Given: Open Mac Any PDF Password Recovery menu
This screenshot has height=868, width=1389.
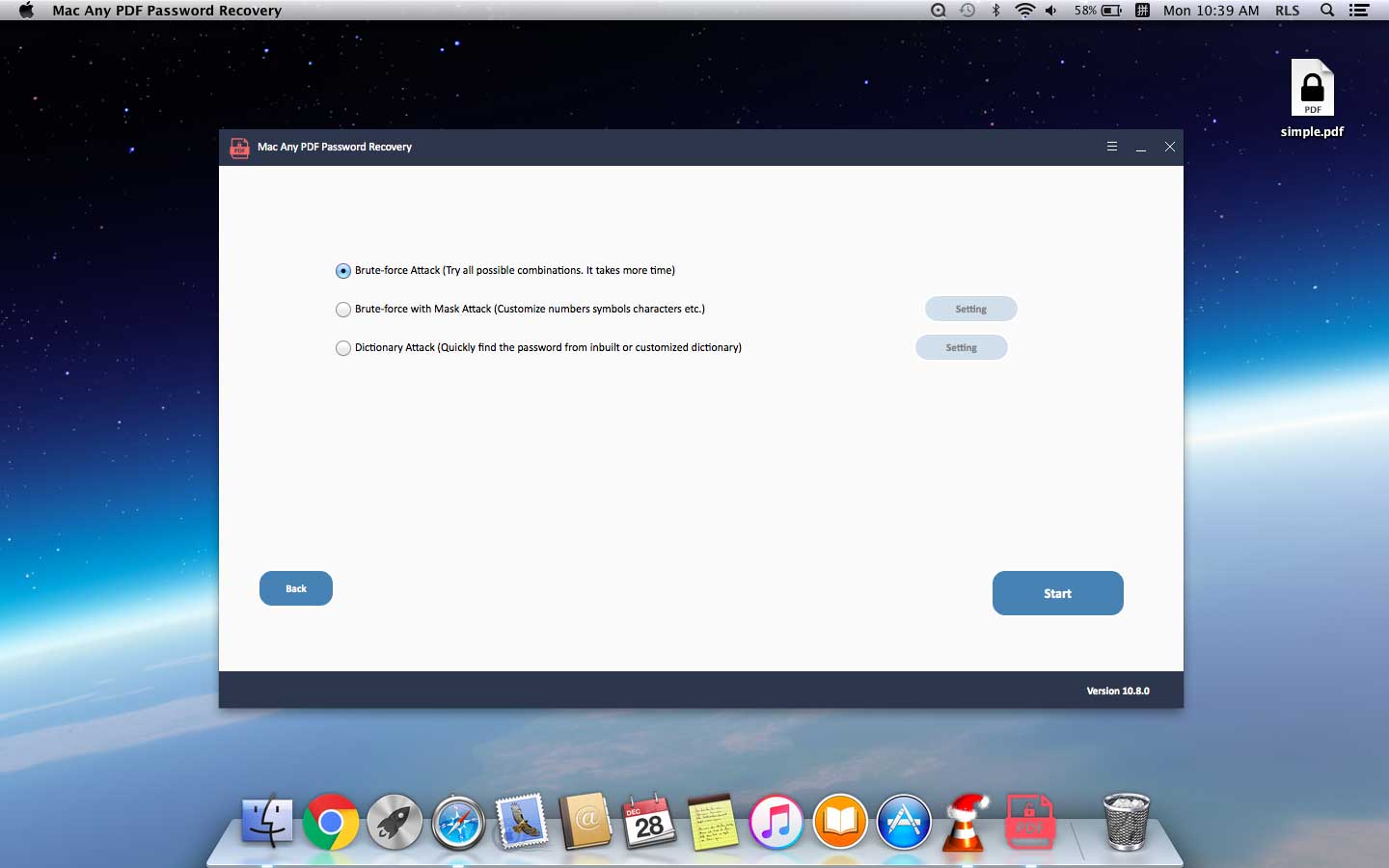Looking at the screenshot, I should click(x=167, y=11).
